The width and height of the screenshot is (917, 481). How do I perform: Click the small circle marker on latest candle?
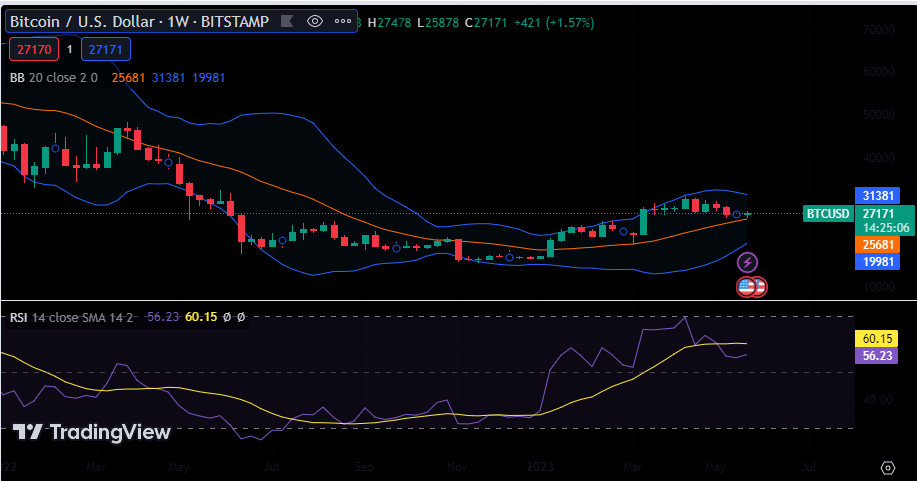pyautogui.click(x=737, y=215)
